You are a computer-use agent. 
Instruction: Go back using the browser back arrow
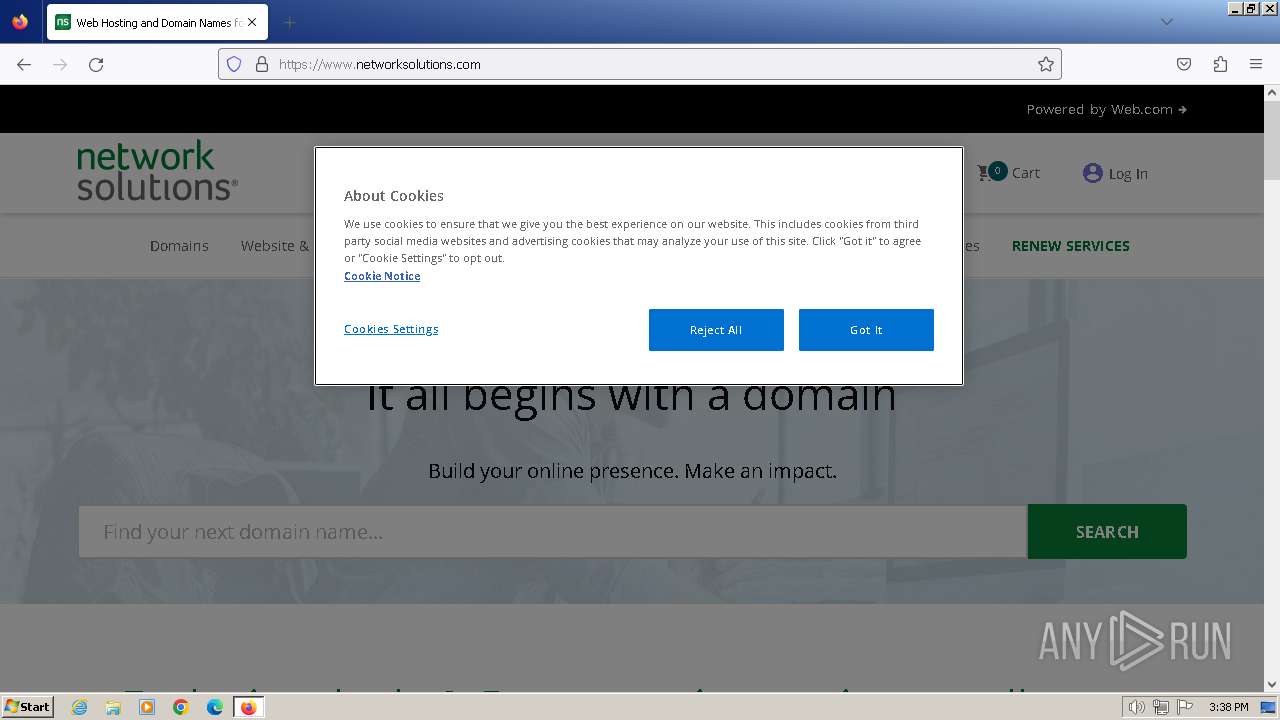pos(24,64)
